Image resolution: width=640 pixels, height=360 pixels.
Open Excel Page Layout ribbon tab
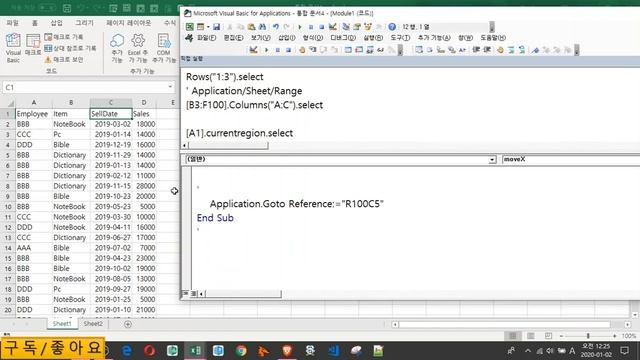click(129, 23)
